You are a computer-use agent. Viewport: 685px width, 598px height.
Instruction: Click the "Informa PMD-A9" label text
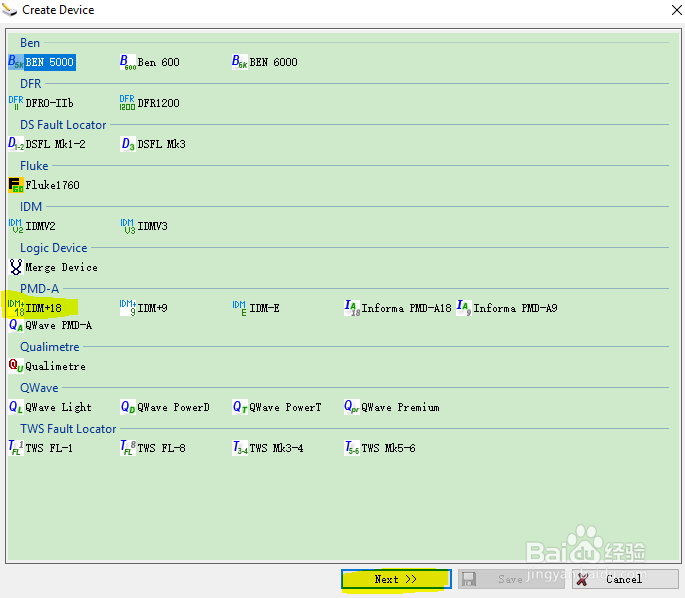coord(515,308)
